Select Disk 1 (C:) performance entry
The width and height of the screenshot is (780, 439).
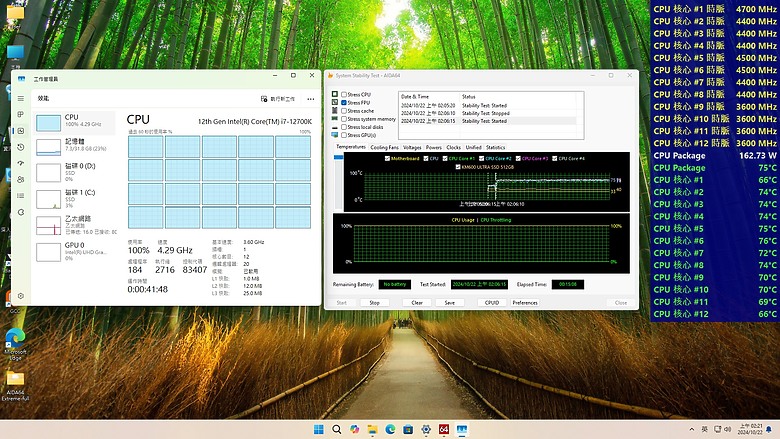click(x=75, y=198)
